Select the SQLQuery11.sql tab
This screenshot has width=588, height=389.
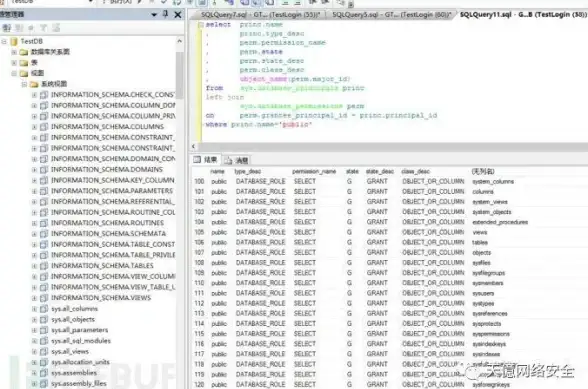pos(523,15)
